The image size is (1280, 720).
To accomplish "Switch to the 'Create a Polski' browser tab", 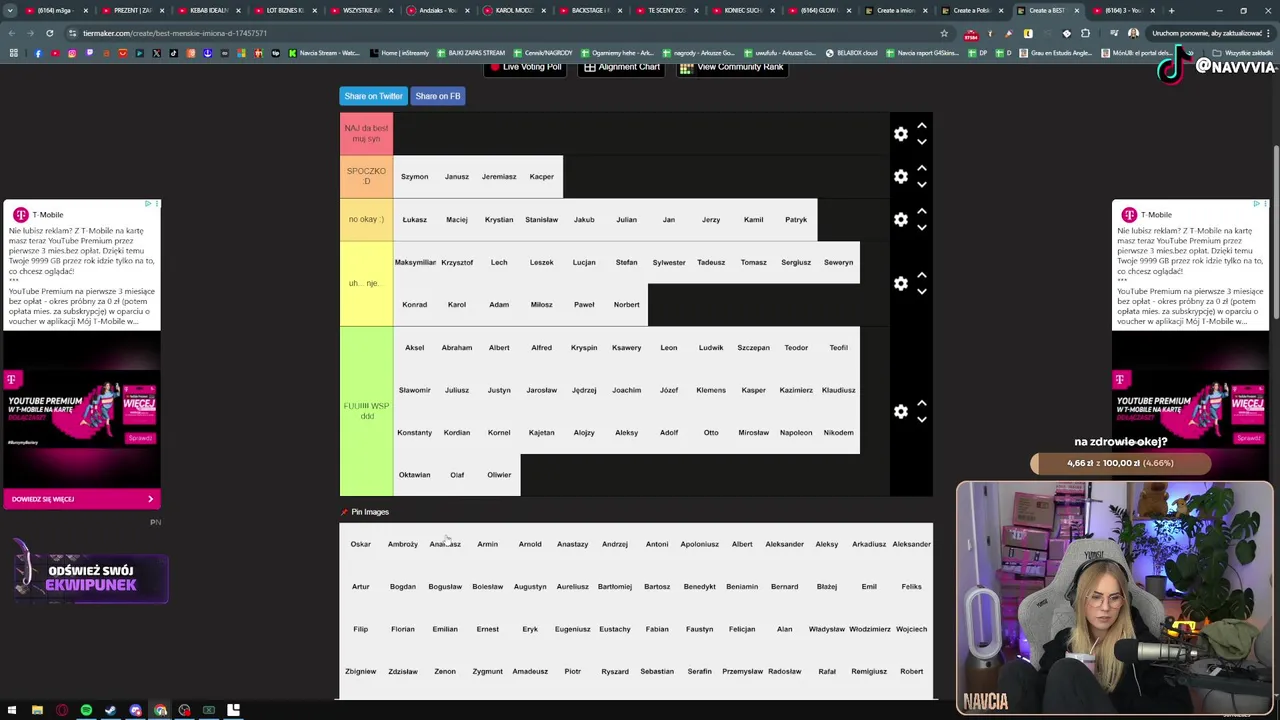I will [x=971, y=10].
